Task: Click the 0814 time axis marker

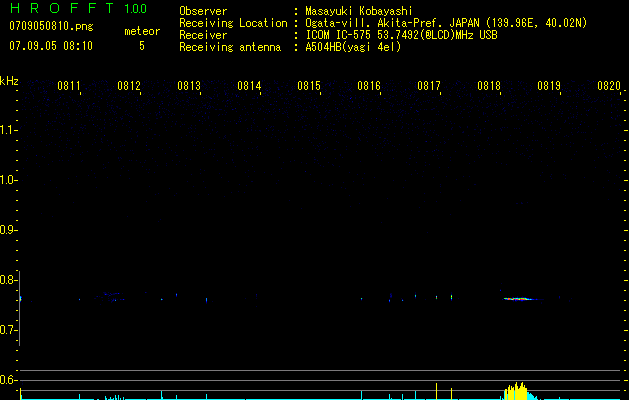Action: 249,85
